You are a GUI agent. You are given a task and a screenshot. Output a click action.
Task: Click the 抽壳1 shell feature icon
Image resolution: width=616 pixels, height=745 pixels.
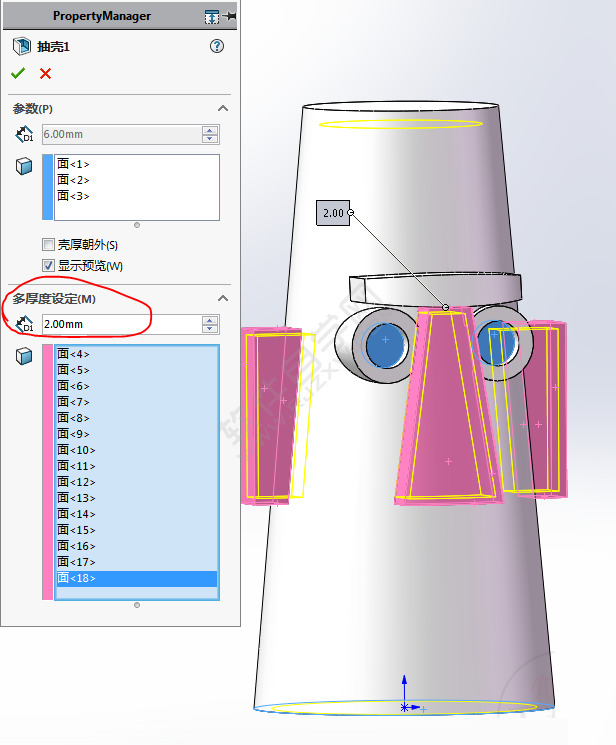tap(22, 46)
